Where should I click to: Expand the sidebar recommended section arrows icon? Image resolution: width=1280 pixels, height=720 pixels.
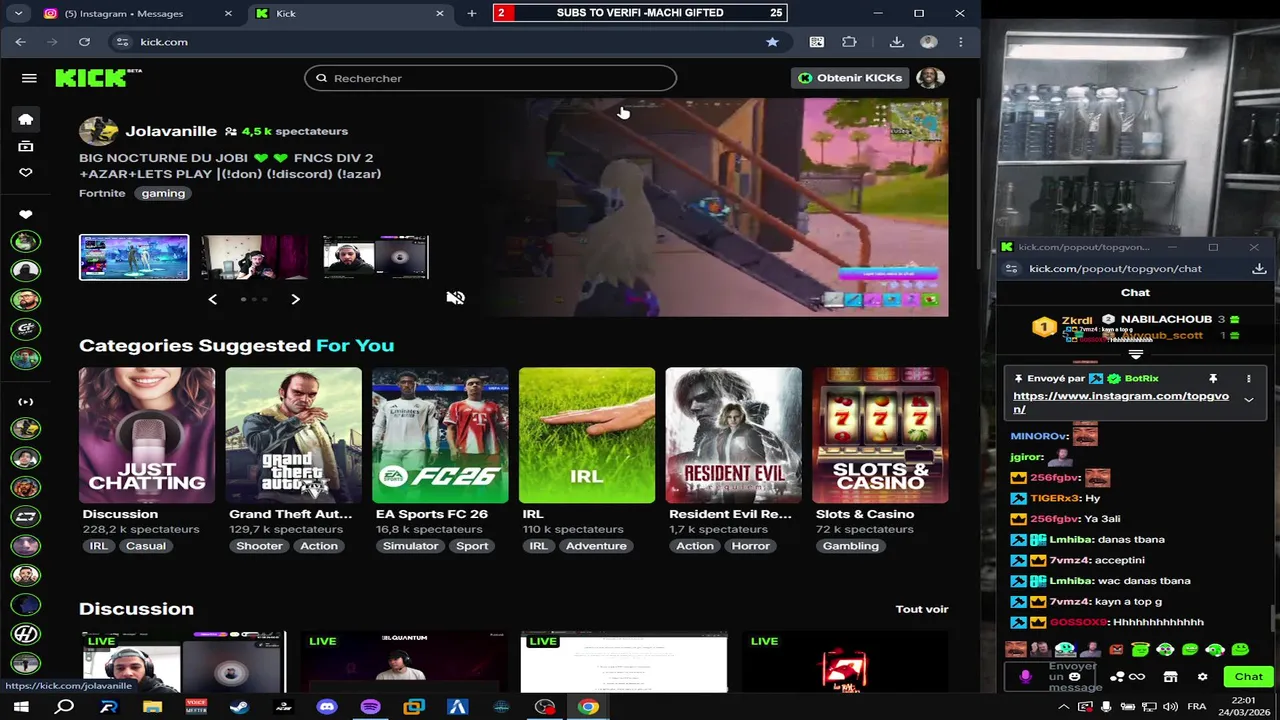click(x=26, y=402)
